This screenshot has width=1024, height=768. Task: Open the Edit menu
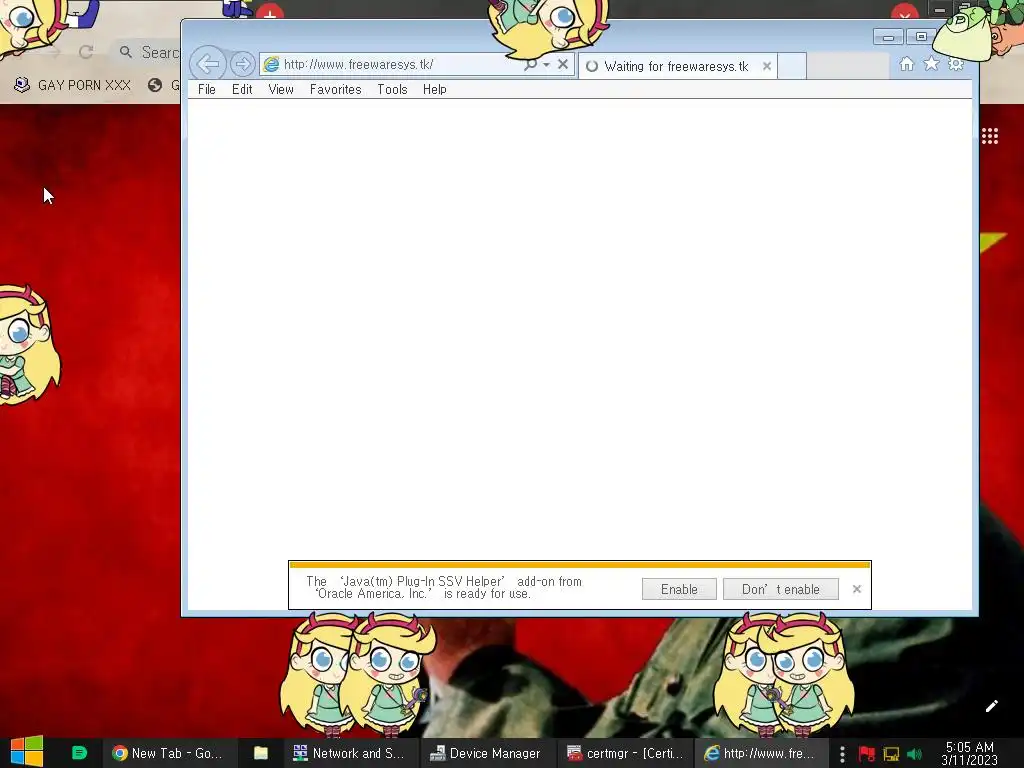click(x=242, y=89)
